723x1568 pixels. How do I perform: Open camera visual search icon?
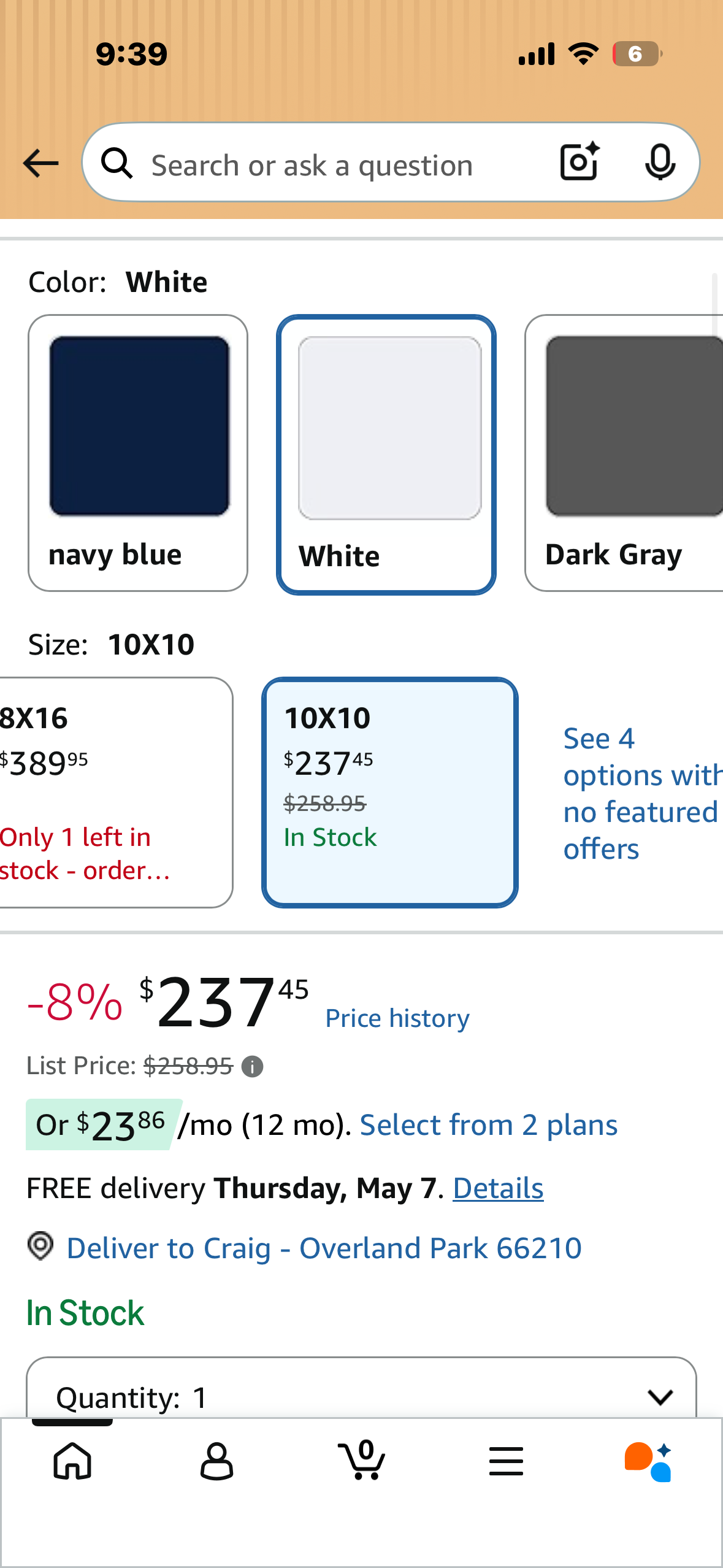click(x=579, y=162)
